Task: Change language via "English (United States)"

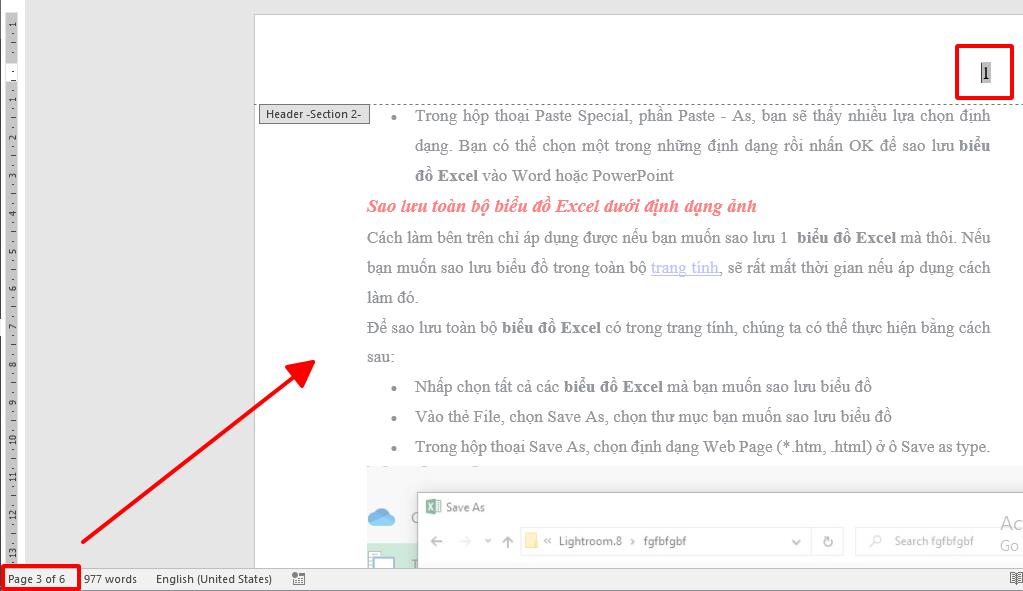Action: (213, 579)
